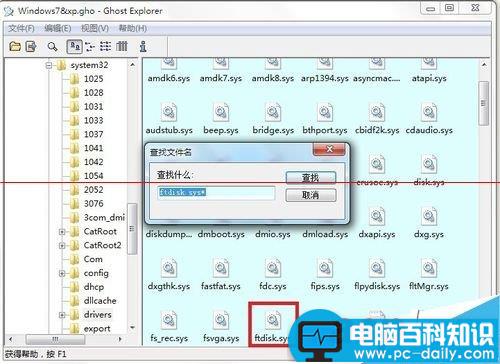Select the Com folder in tree
500x364 pixels.
[x=93, y=259]
